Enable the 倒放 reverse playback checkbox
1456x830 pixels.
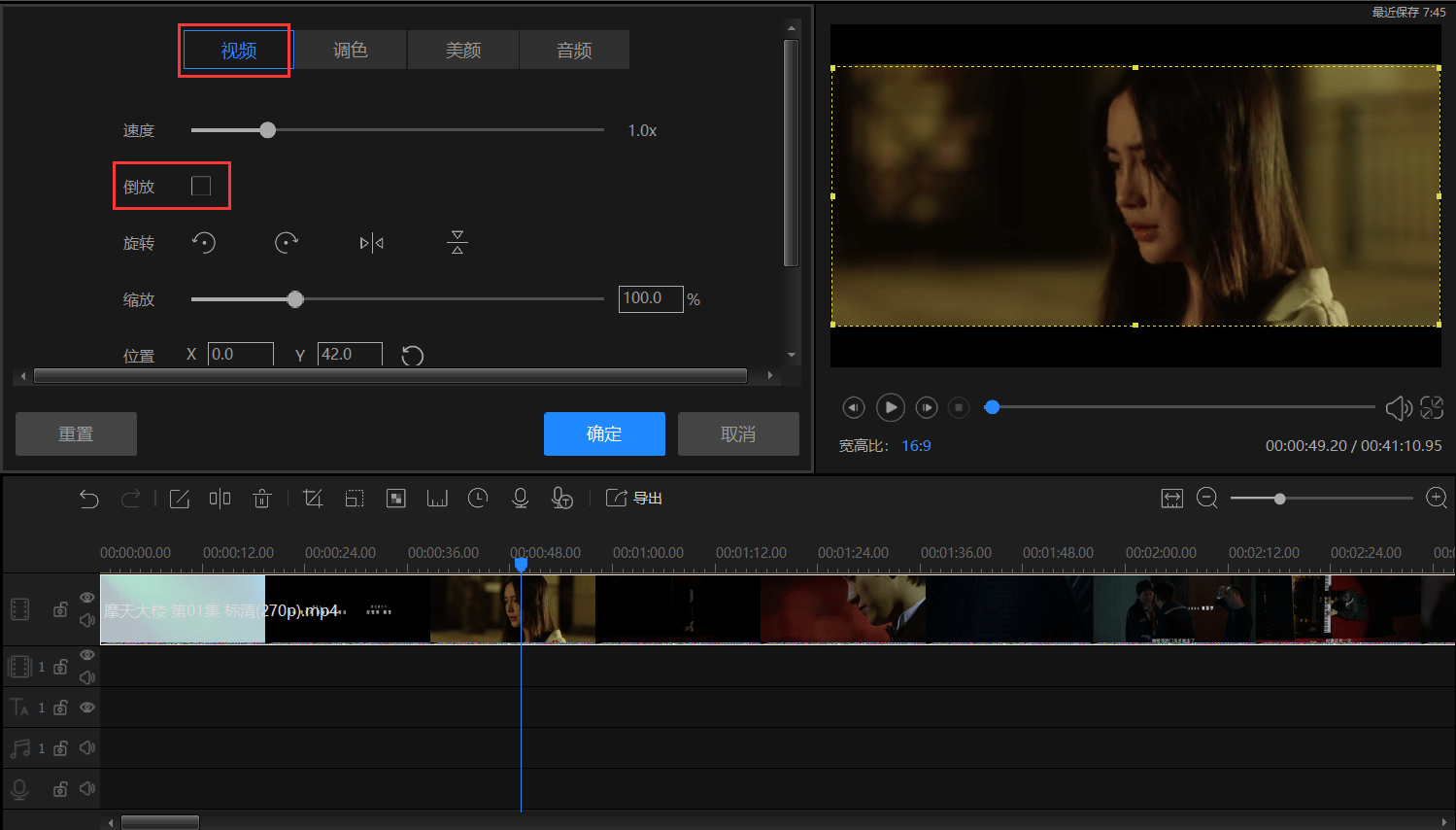click(201, 186)
